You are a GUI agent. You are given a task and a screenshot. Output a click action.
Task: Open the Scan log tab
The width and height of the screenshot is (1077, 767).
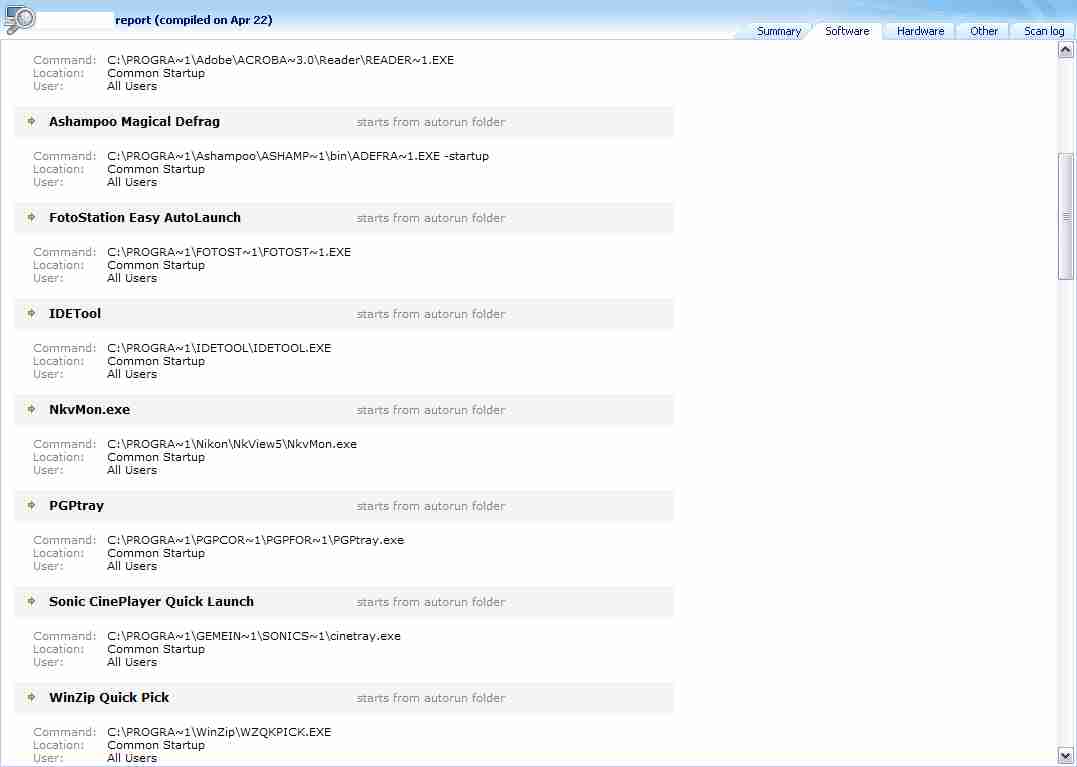click(1043, 31)
